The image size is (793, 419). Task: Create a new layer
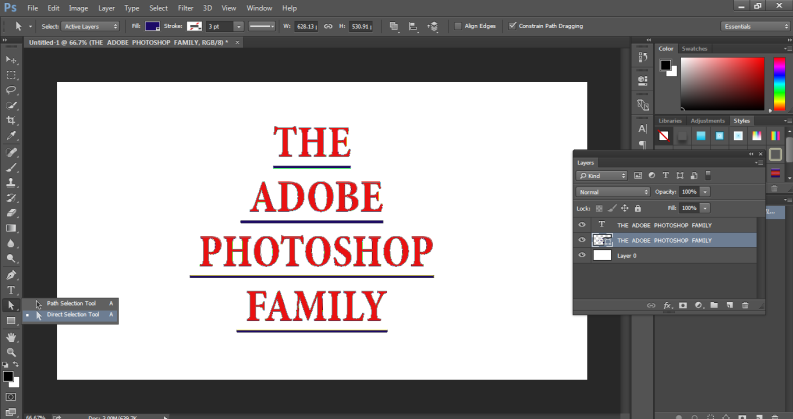point(730,305)
